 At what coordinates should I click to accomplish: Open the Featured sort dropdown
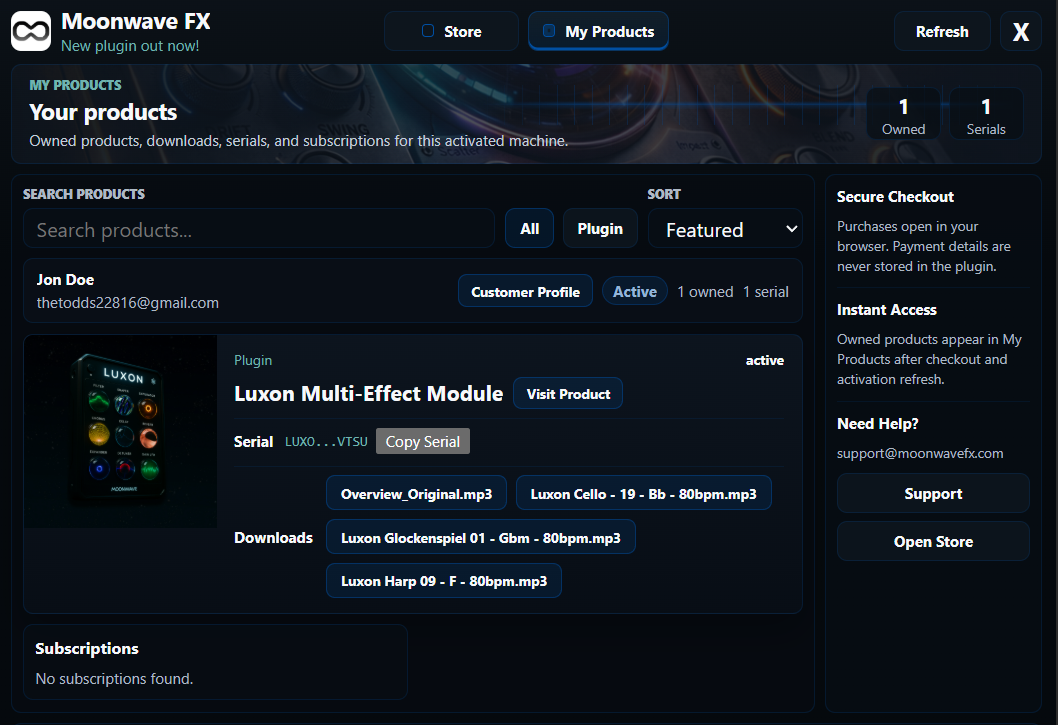click(725, 229)
